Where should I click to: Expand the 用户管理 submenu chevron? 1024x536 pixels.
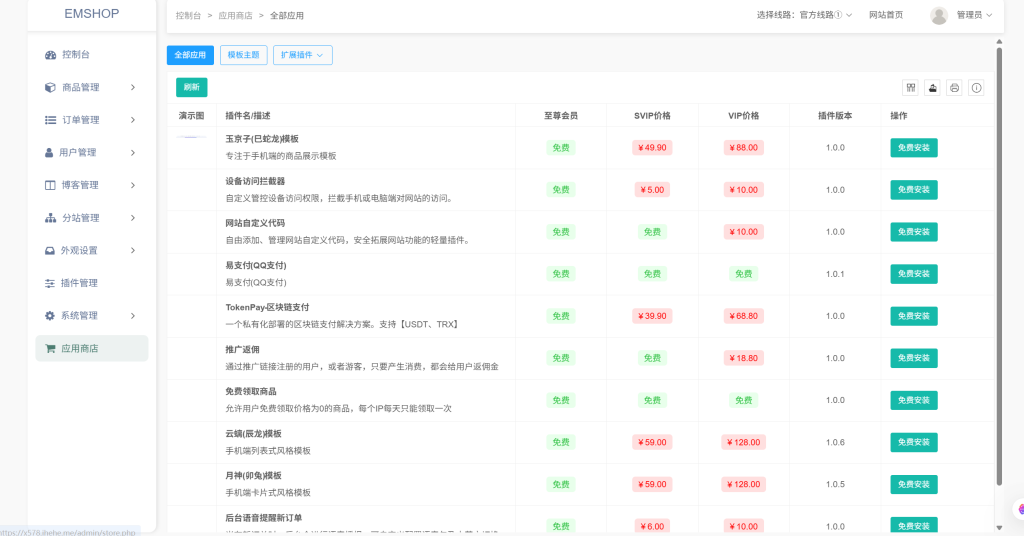point(133,153)
